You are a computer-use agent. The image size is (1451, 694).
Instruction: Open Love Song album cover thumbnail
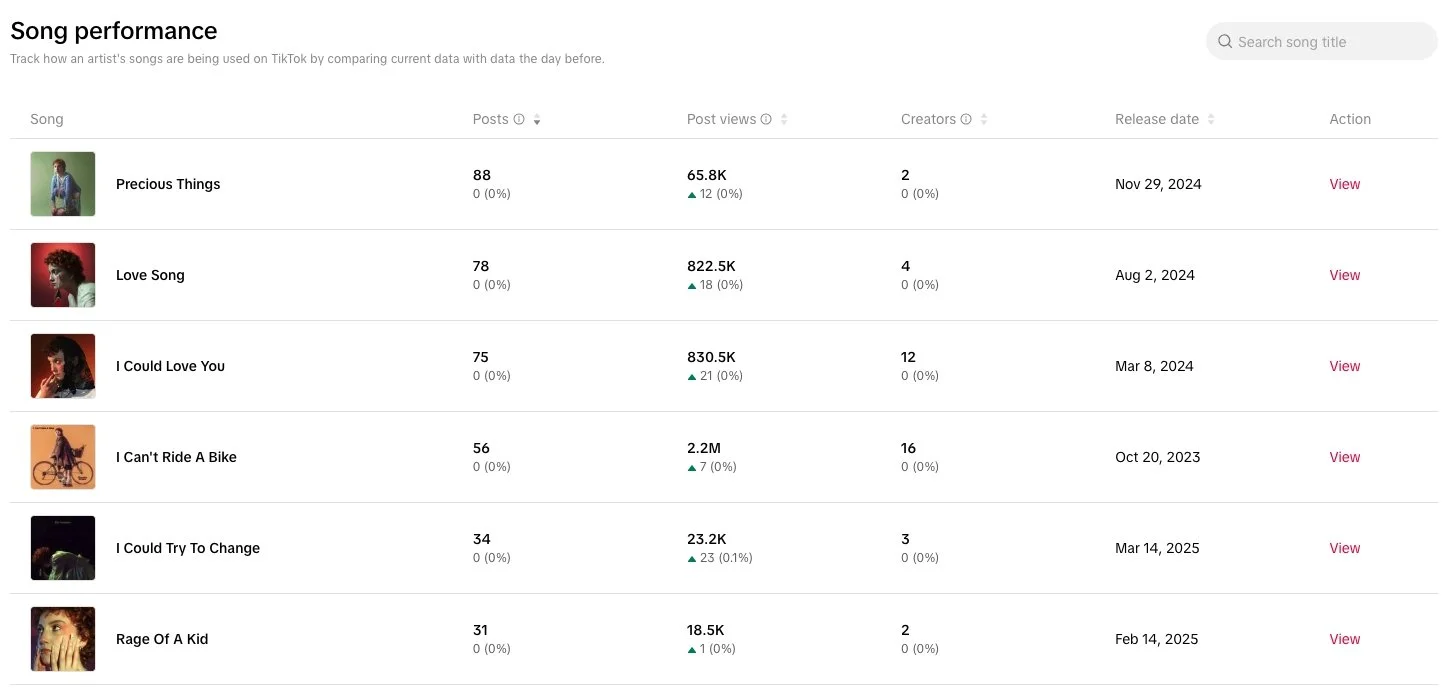63,275
